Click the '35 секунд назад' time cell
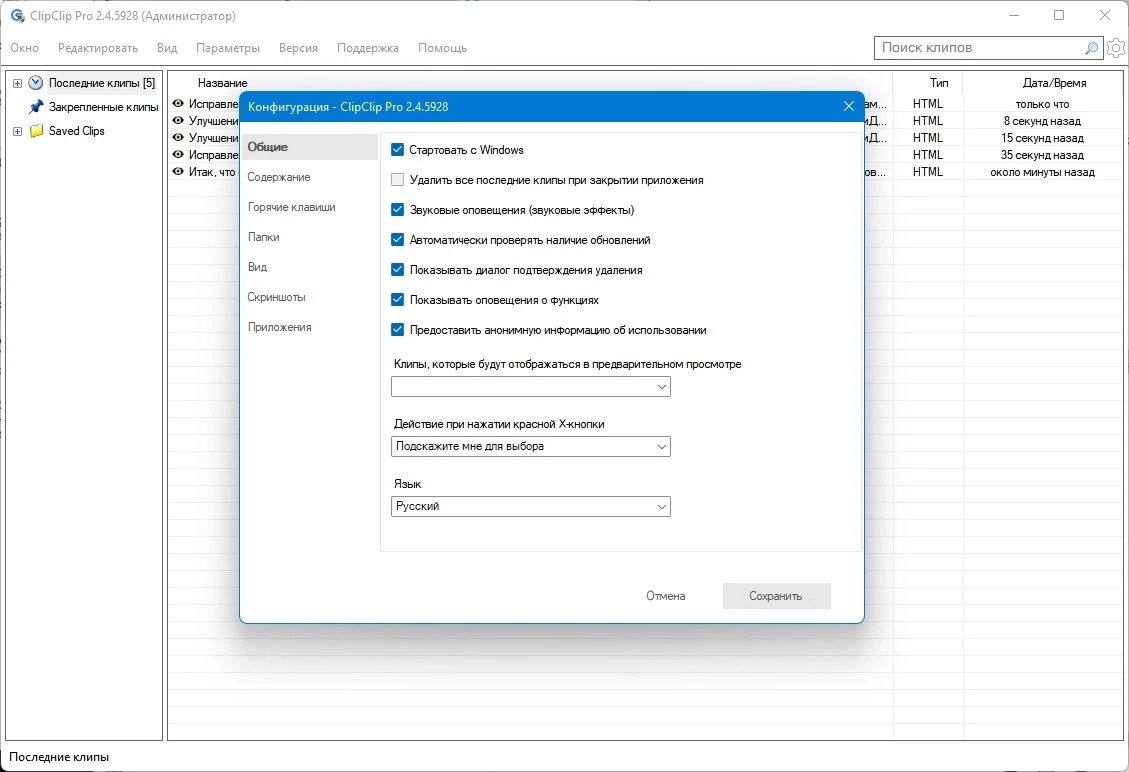Screen dimensions: 1129x772 pos(1042,155)
